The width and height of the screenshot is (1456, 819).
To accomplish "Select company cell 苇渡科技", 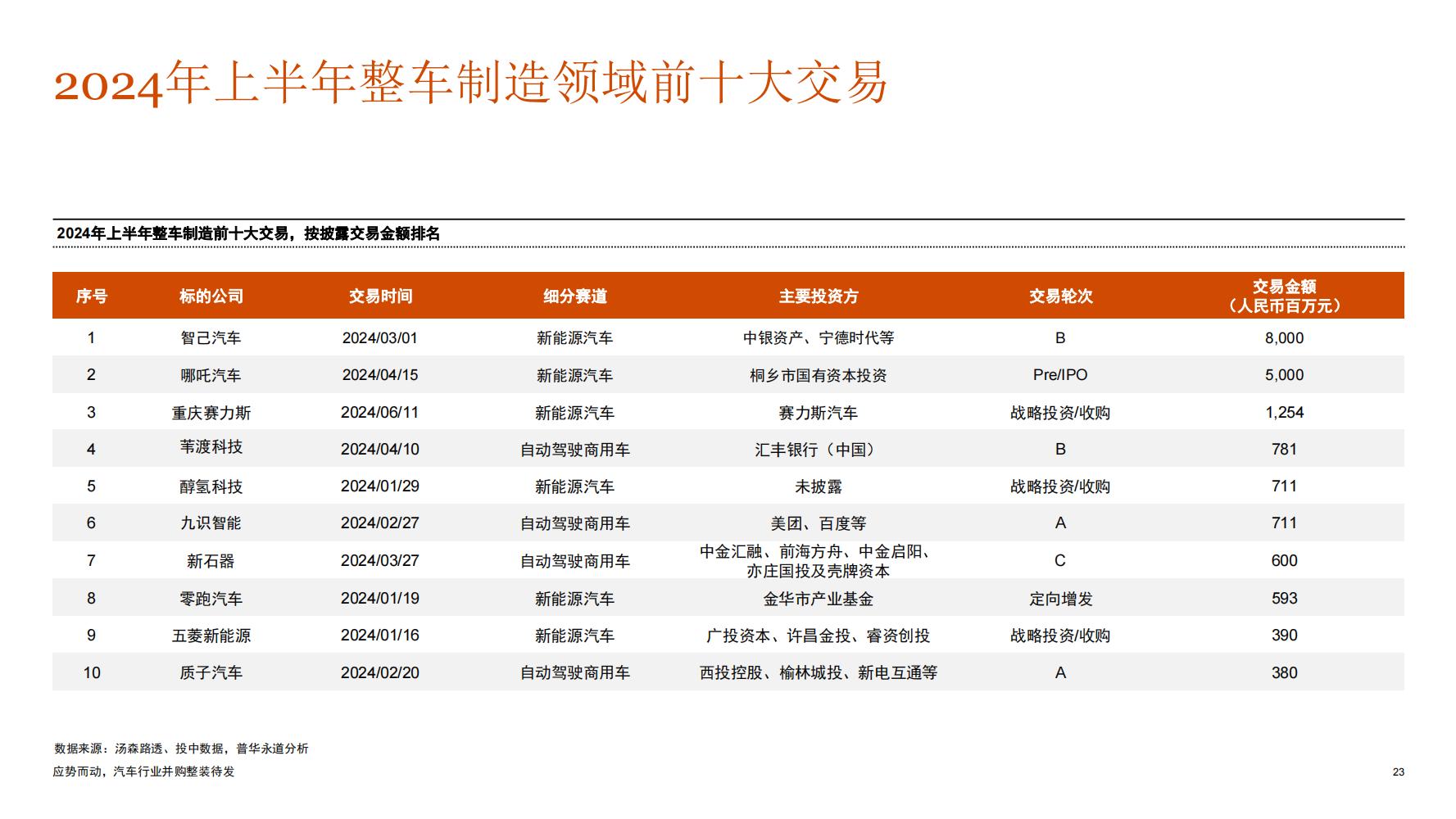I will 211,447.
